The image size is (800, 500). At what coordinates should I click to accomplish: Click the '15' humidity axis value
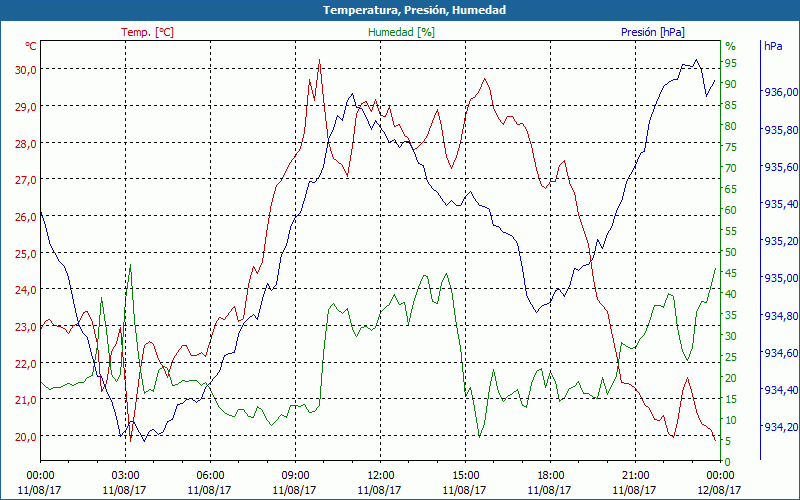(x=731, y=399)
